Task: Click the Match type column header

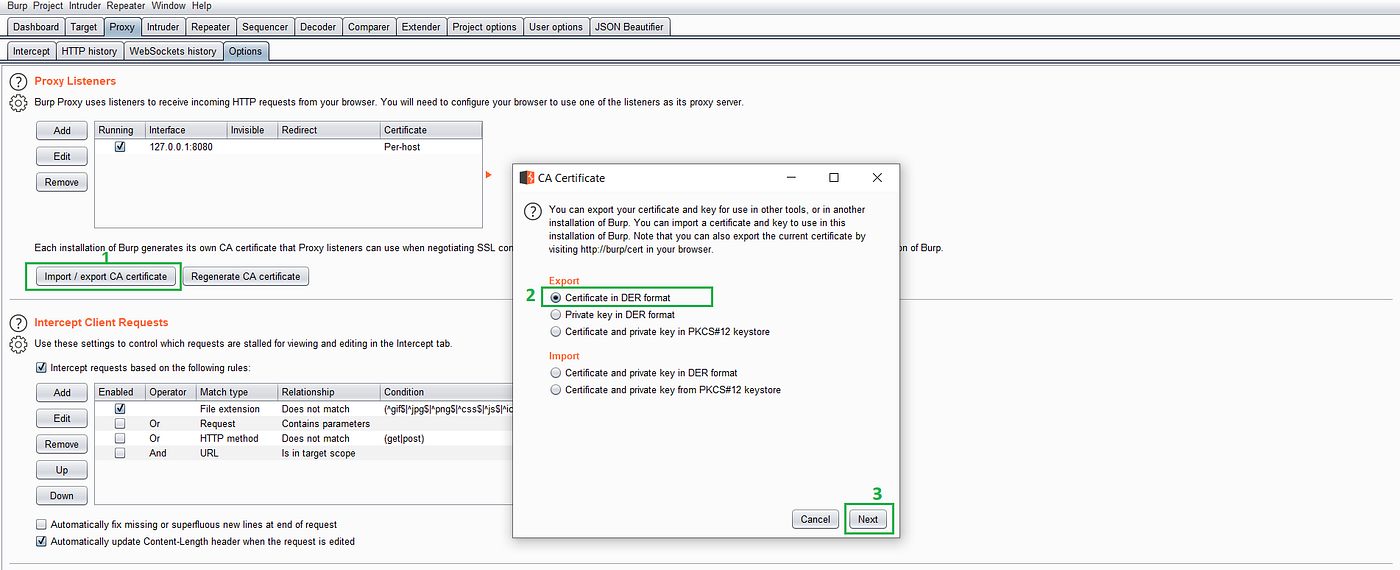Action: [237, 392]
